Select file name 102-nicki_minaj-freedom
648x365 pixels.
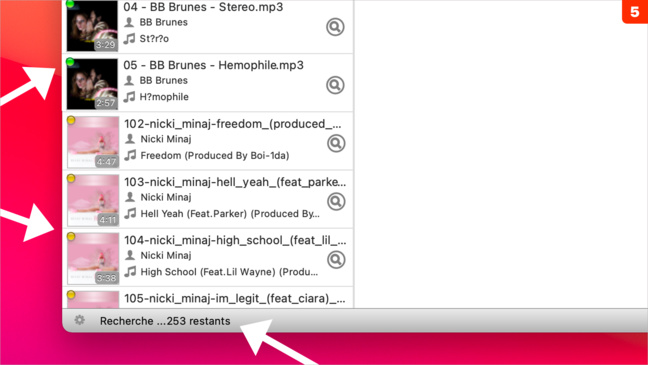[233, 124]
